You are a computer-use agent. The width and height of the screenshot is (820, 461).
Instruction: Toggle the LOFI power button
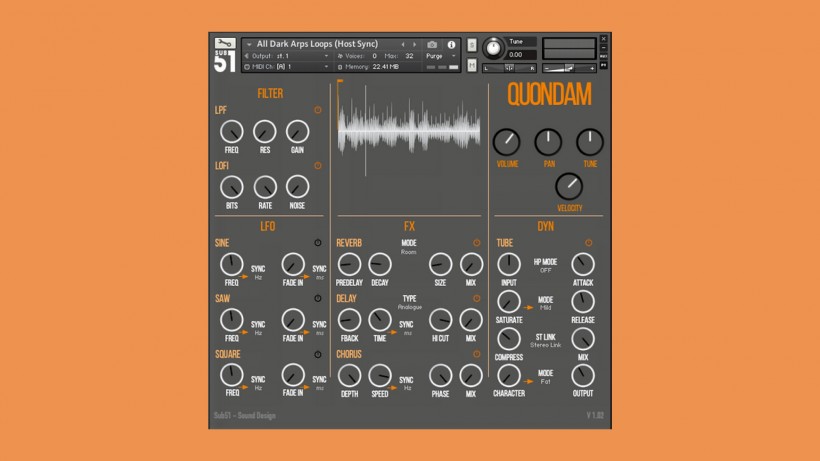318,165
